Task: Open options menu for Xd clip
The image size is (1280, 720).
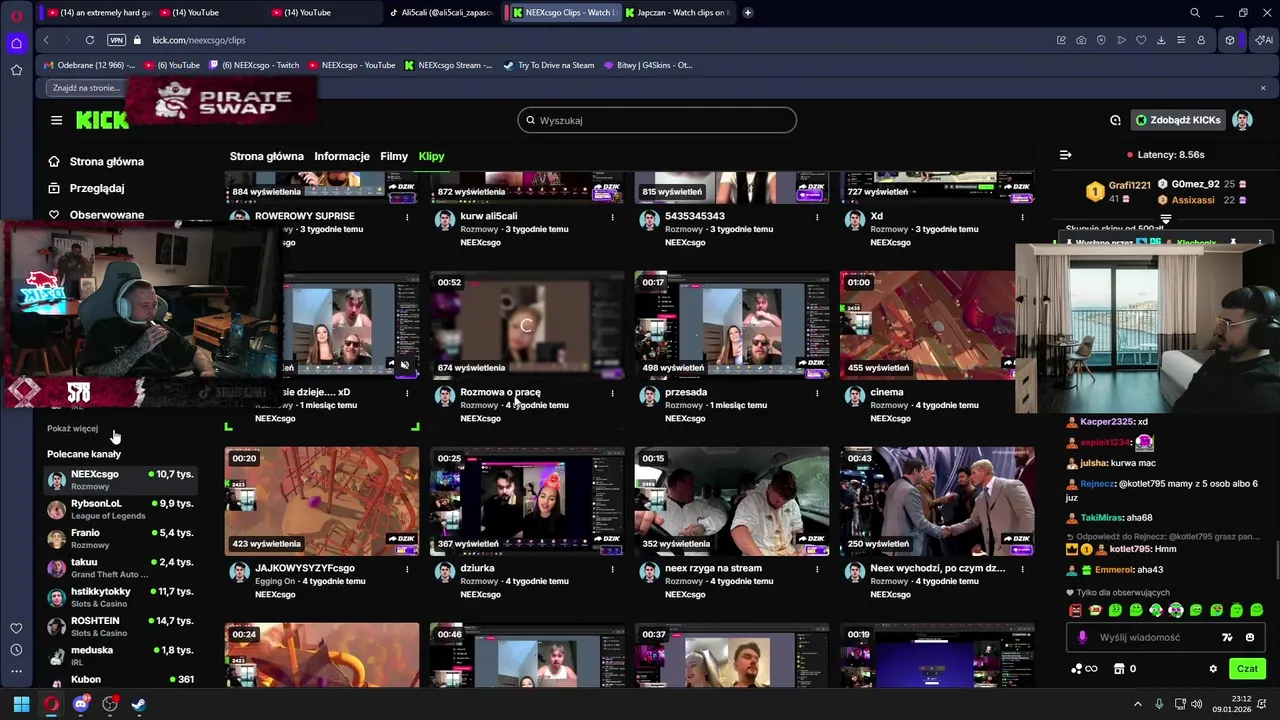Action: click(1022, 216)
